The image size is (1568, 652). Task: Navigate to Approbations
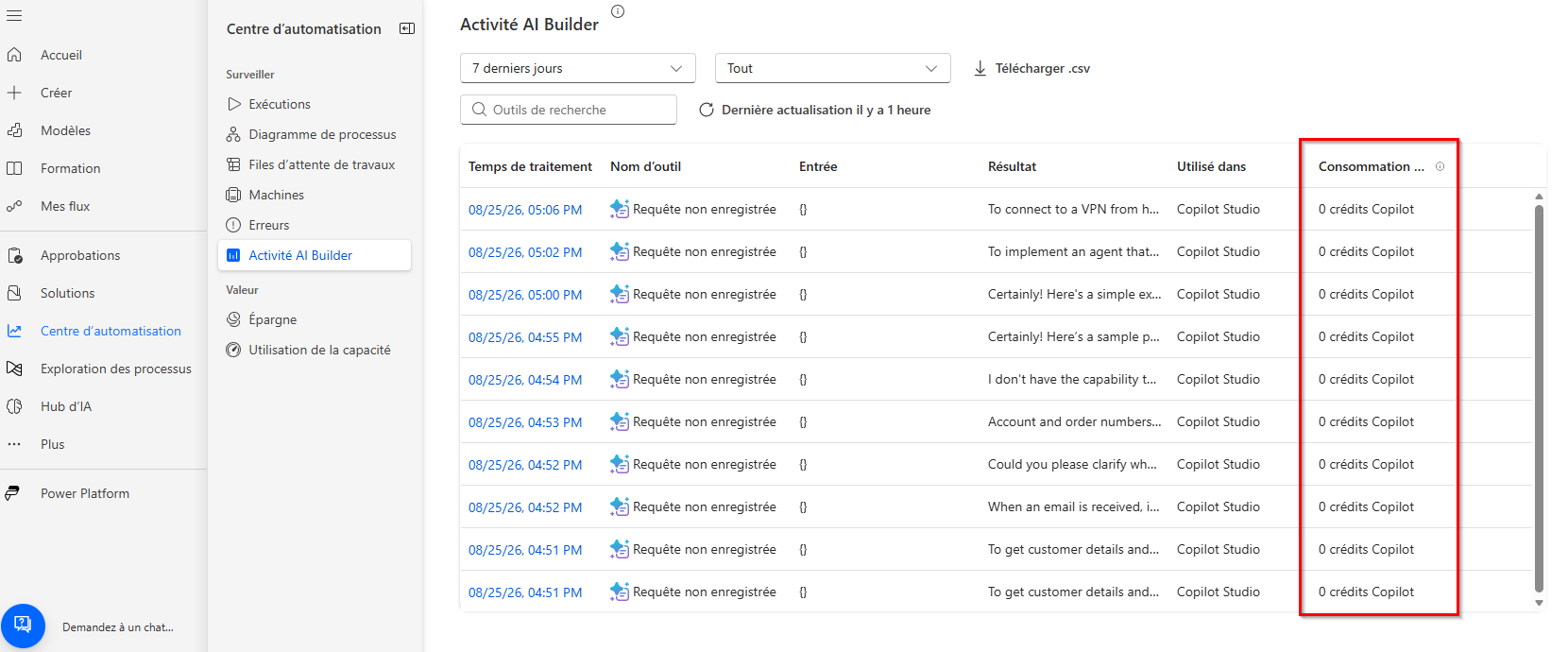click(x=80, y=255)
